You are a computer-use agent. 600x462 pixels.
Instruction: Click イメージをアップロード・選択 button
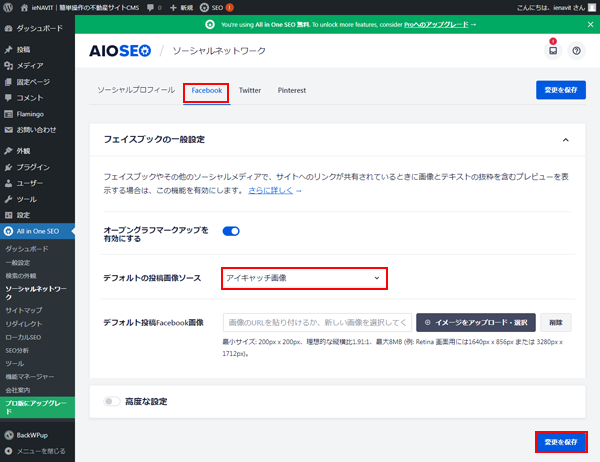click(x=476, y=323)
